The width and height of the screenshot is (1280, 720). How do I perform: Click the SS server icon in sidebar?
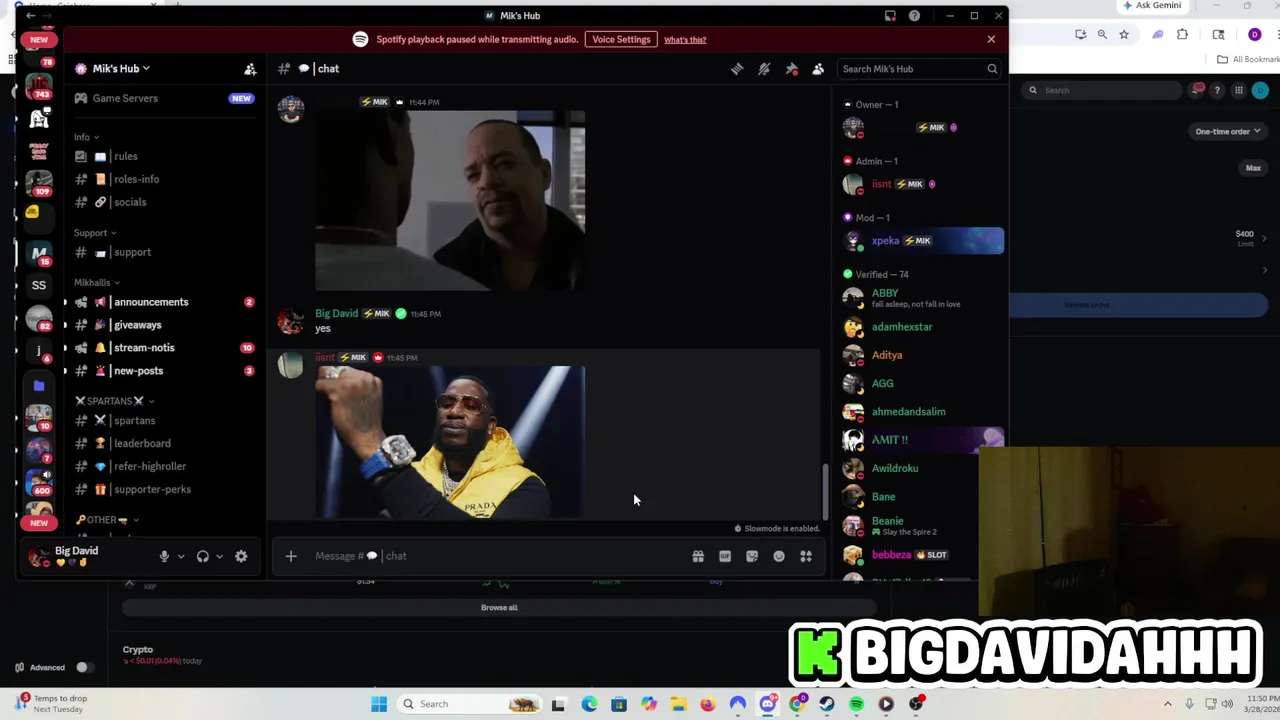[39, 285]
